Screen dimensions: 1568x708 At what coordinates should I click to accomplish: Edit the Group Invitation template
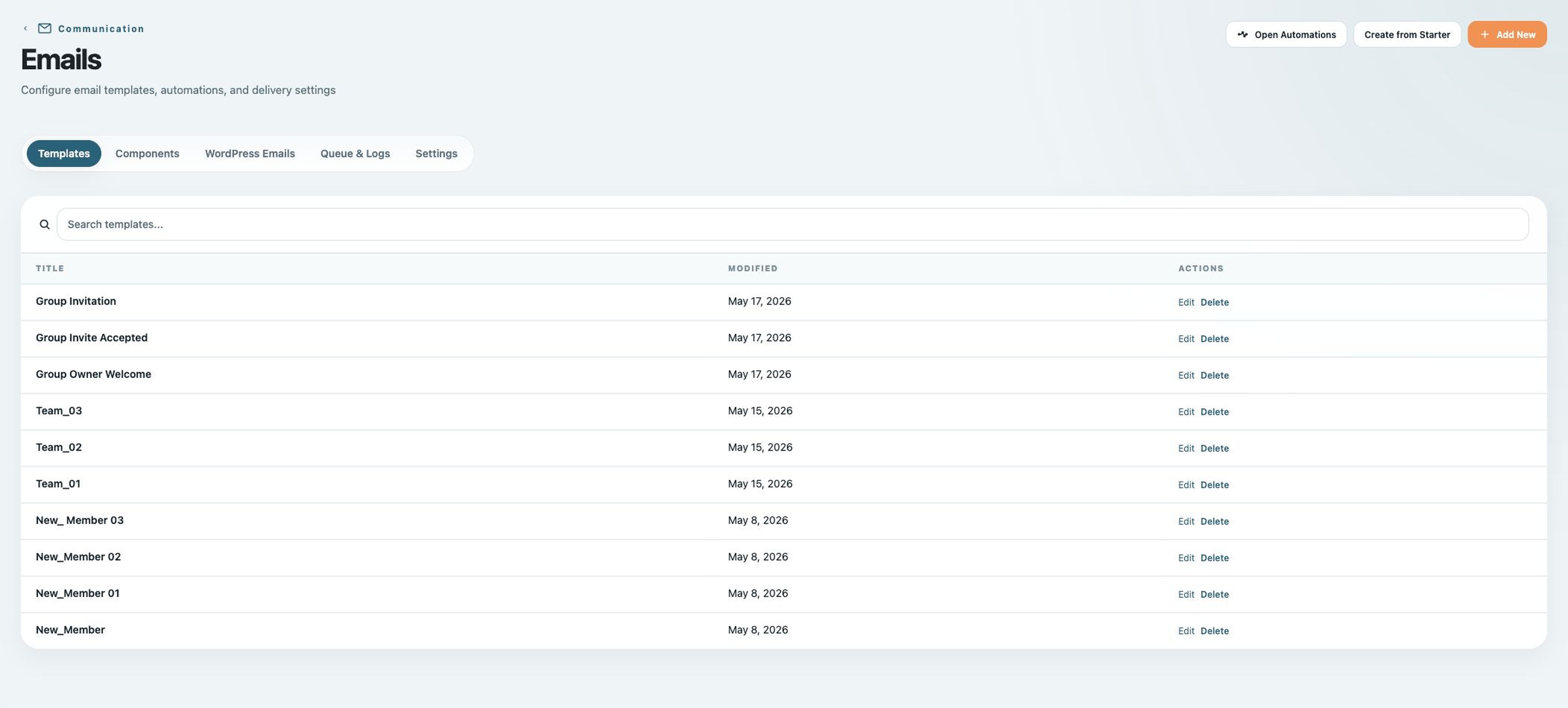click(x=1186, y=303)
